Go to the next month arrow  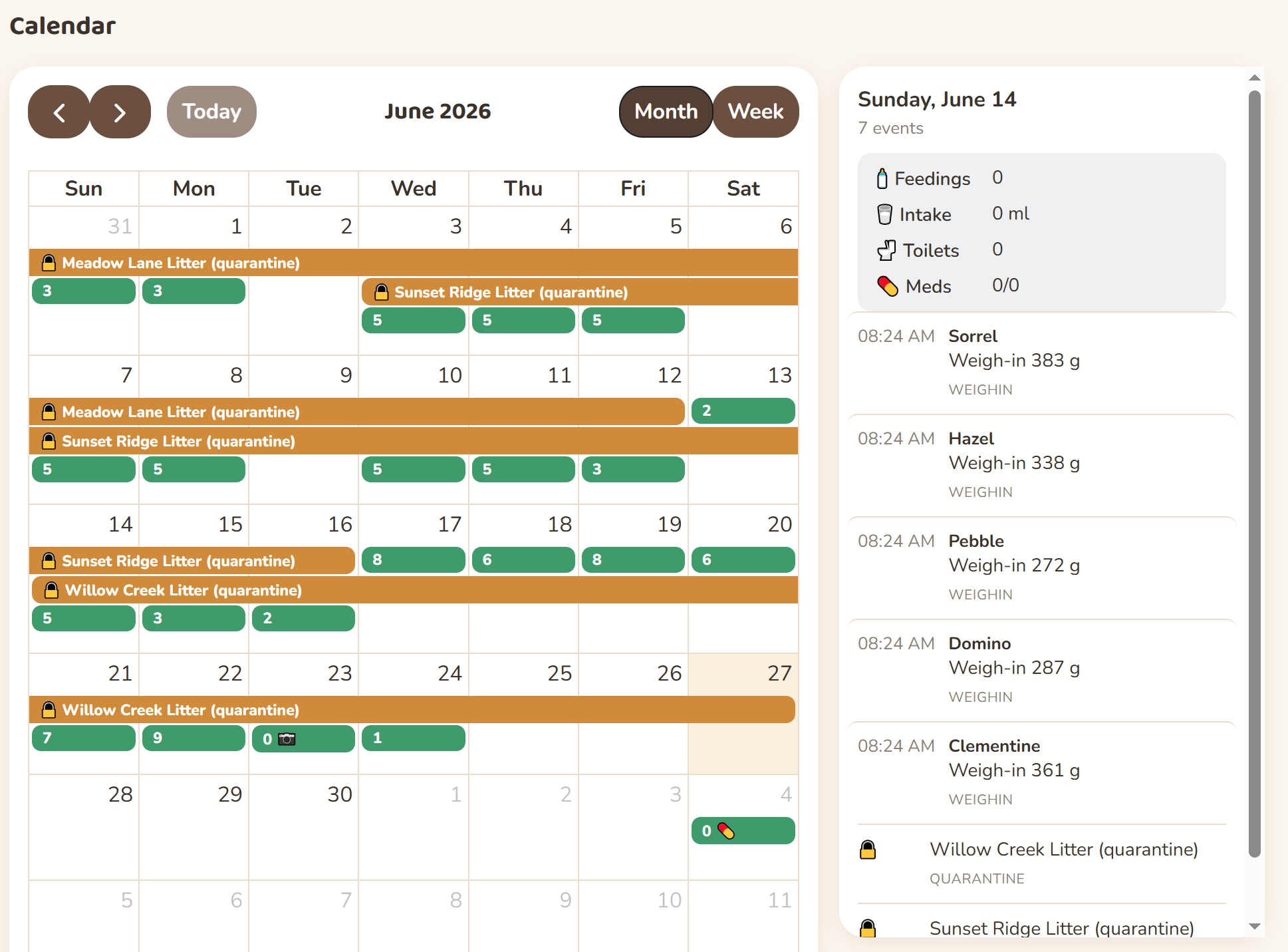click(120, 112)
